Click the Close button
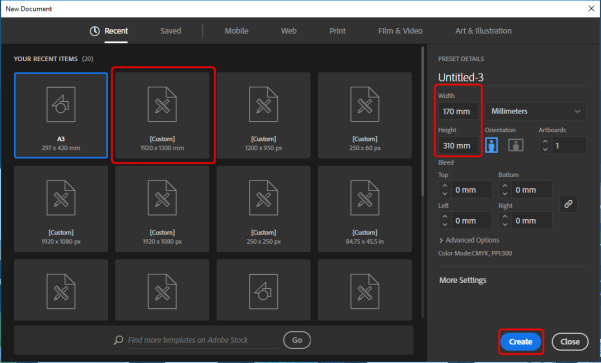Image resolution: width=601 pixels, height=363 pixels. tap(570, 342)
